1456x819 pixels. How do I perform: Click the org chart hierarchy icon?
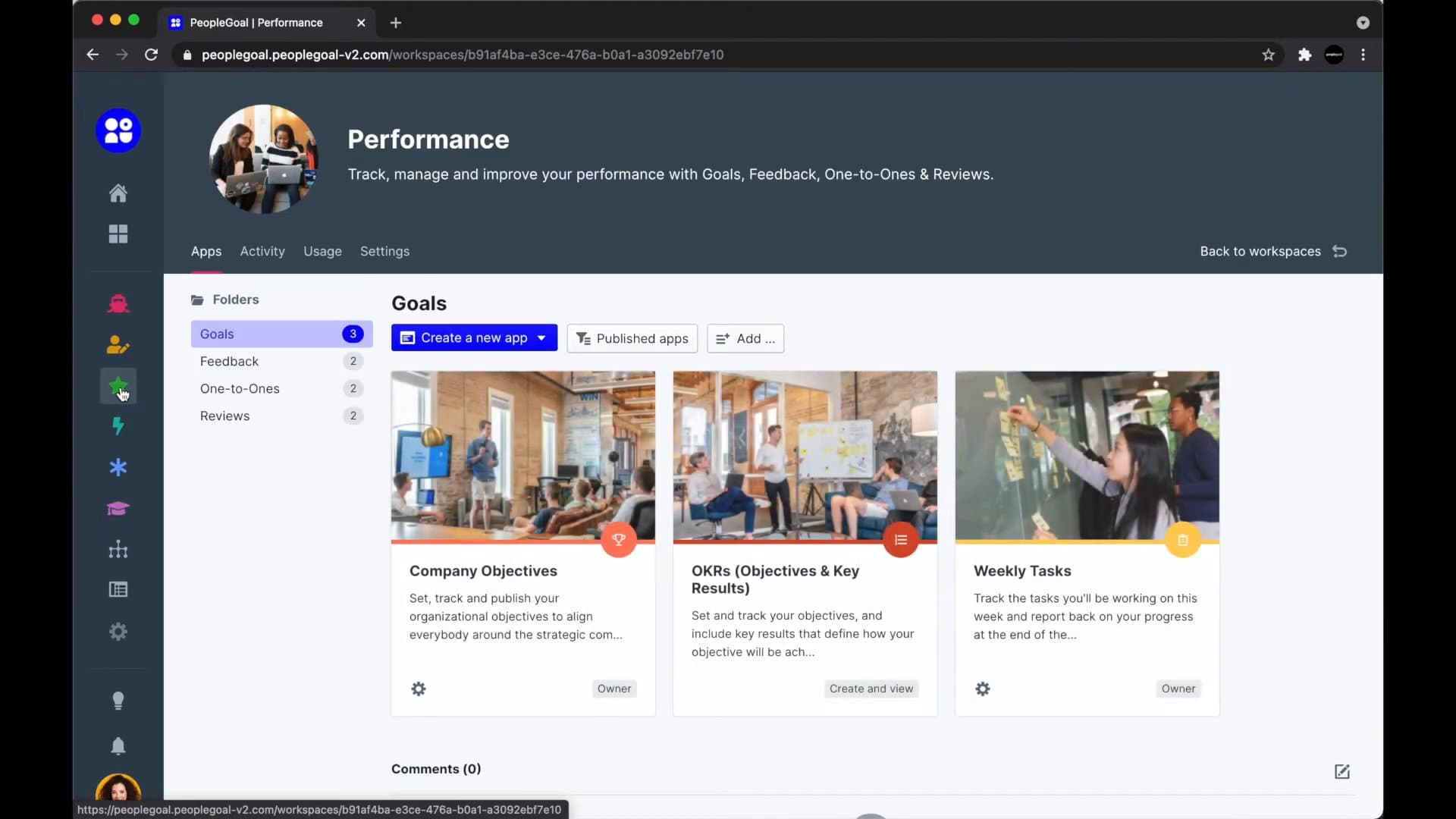tap(118, 549)
